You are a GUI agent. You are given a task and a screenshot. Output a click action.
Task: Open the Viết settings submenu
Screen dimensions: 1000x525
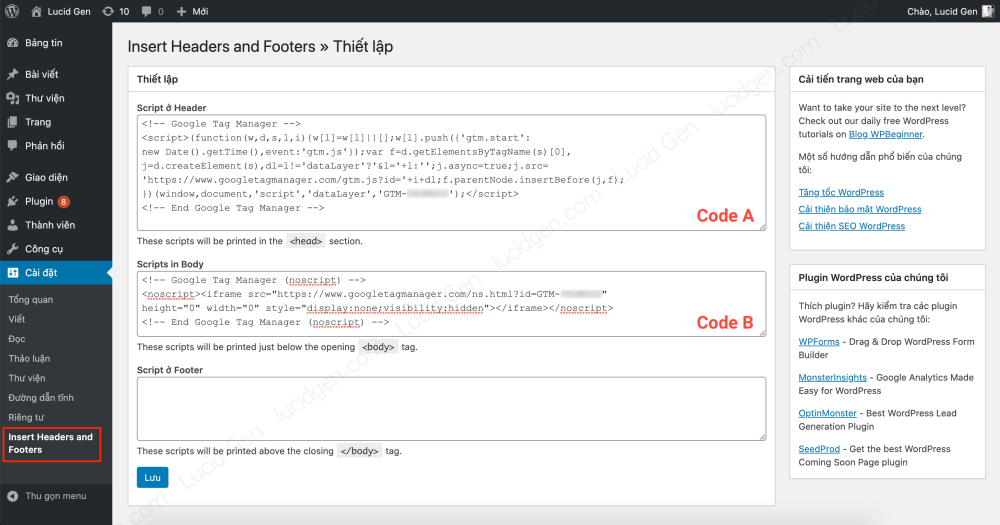click(x=17, y=319)
